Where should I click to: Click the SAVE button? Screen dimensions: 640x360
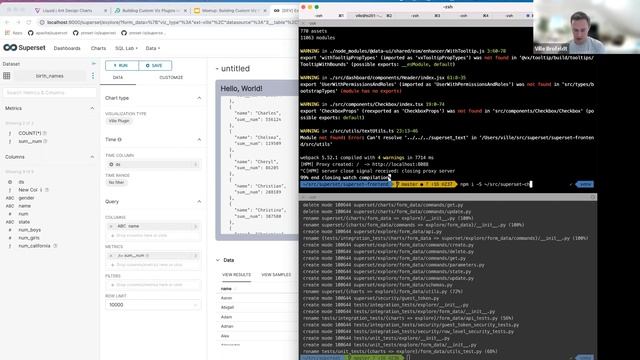[155, 65]
